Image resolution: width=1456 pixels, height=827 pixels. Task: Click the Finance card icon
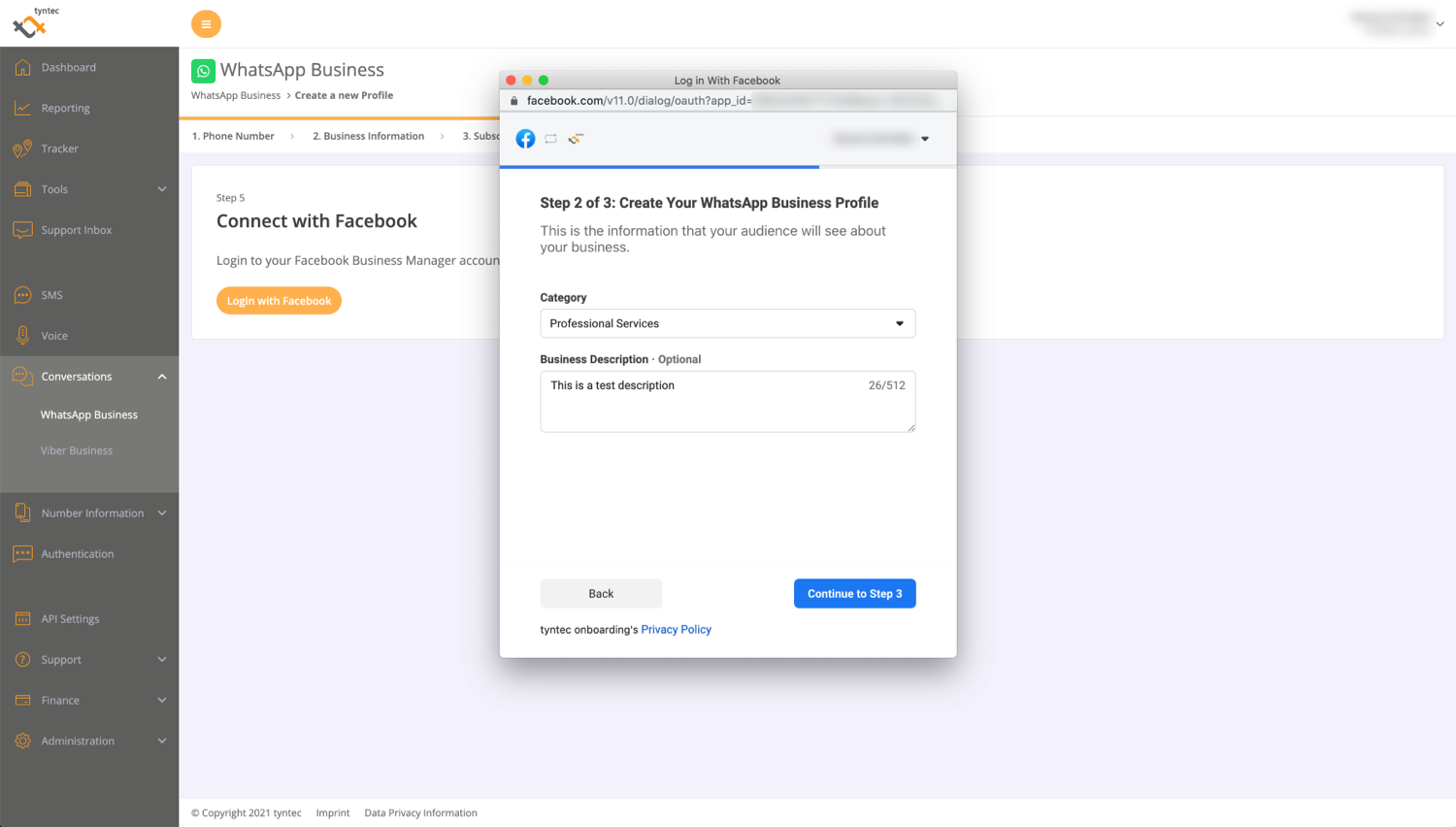click(x=22, y=700)
